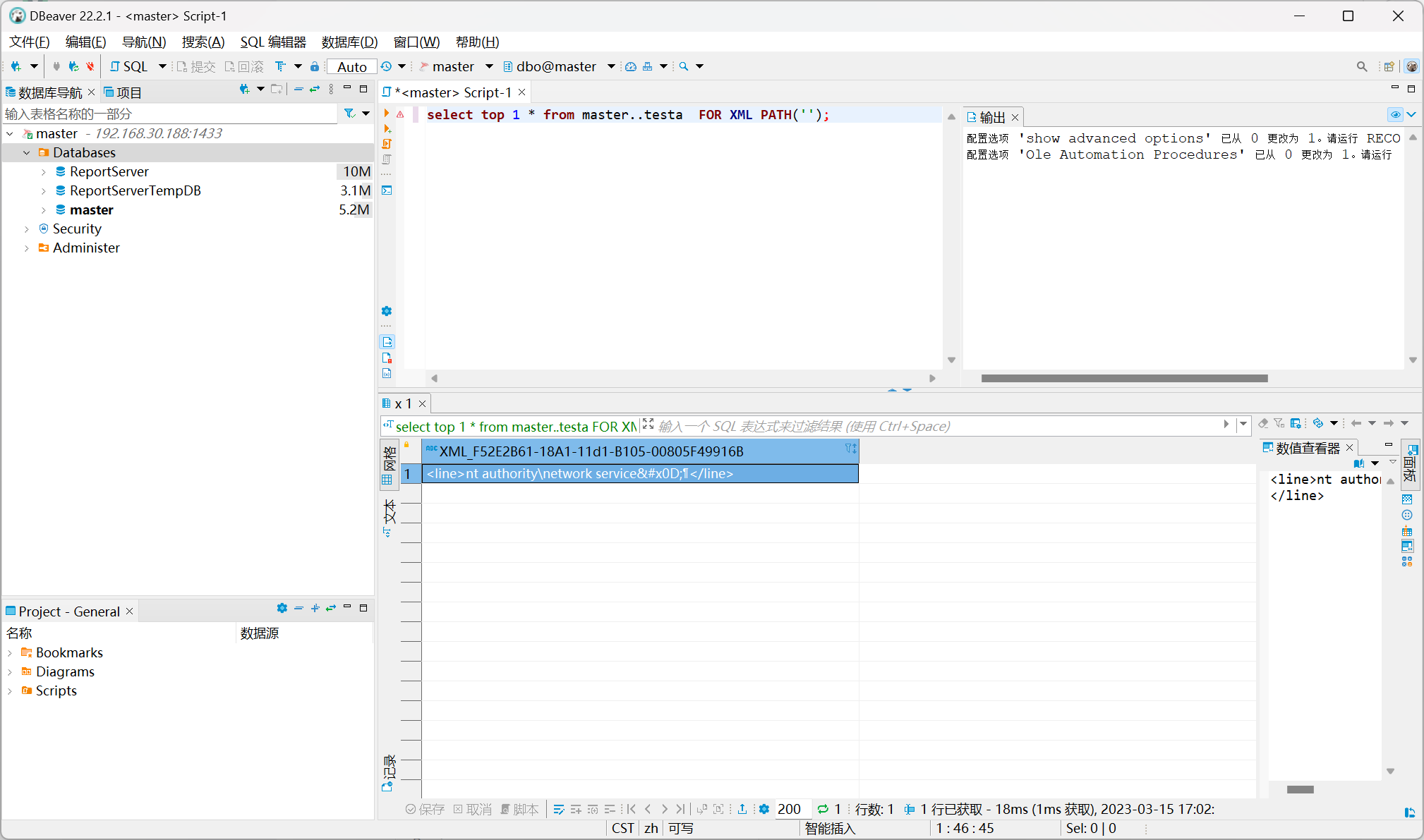Switch to the 项目 tab

coord(123,92)
